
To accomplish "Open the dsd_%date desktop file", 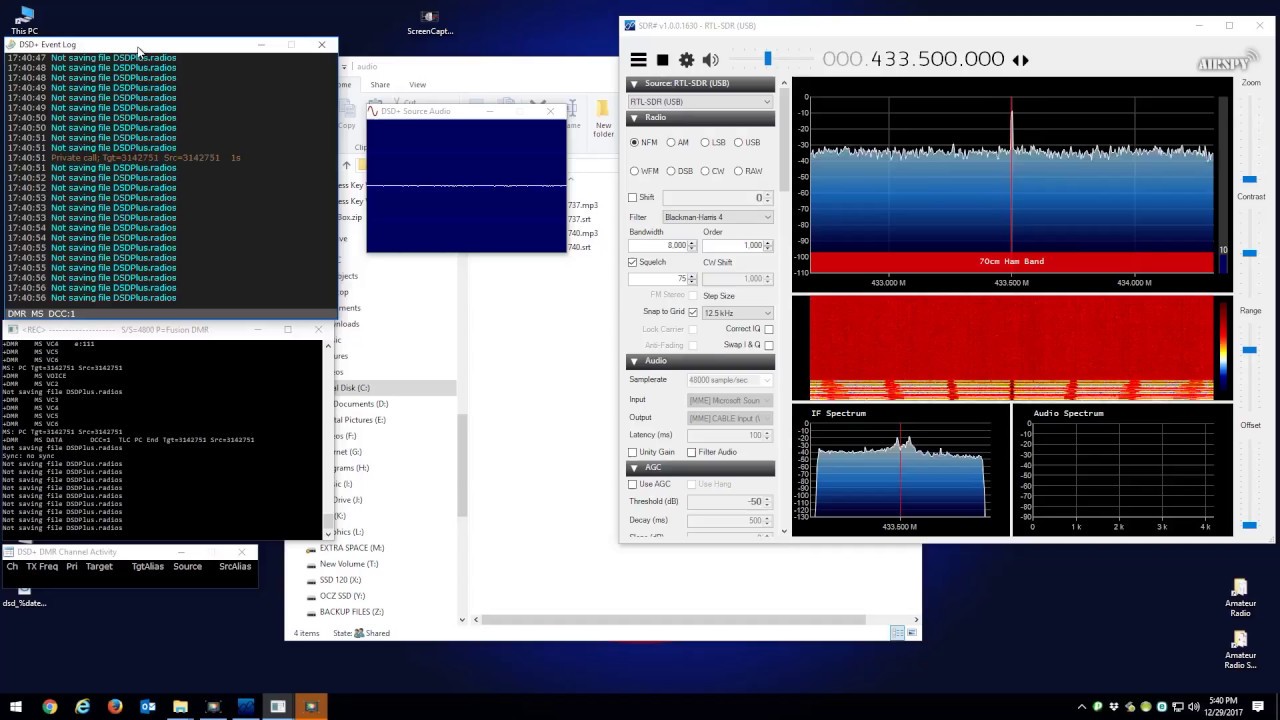I will tap(24, 595).
